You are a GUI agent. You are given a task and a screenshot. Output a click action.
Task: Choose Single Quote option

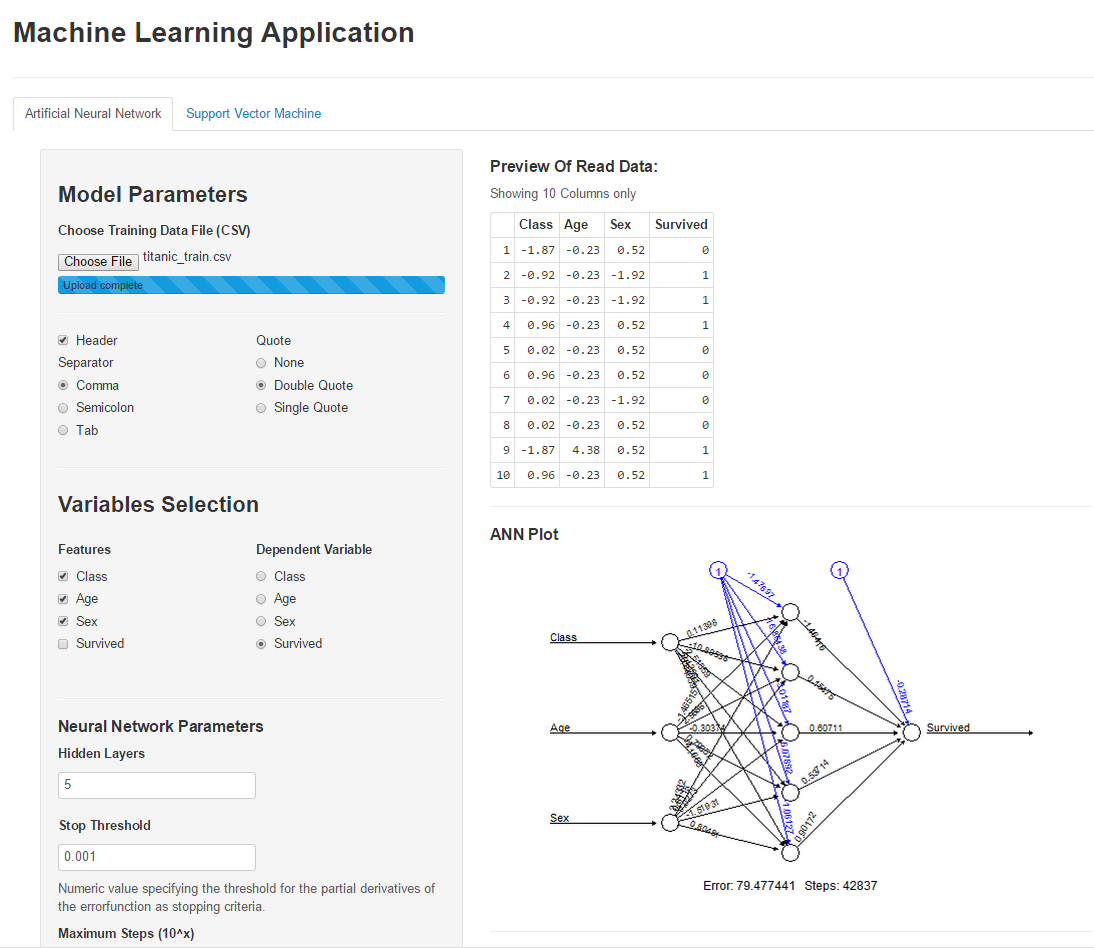point(261,407)
